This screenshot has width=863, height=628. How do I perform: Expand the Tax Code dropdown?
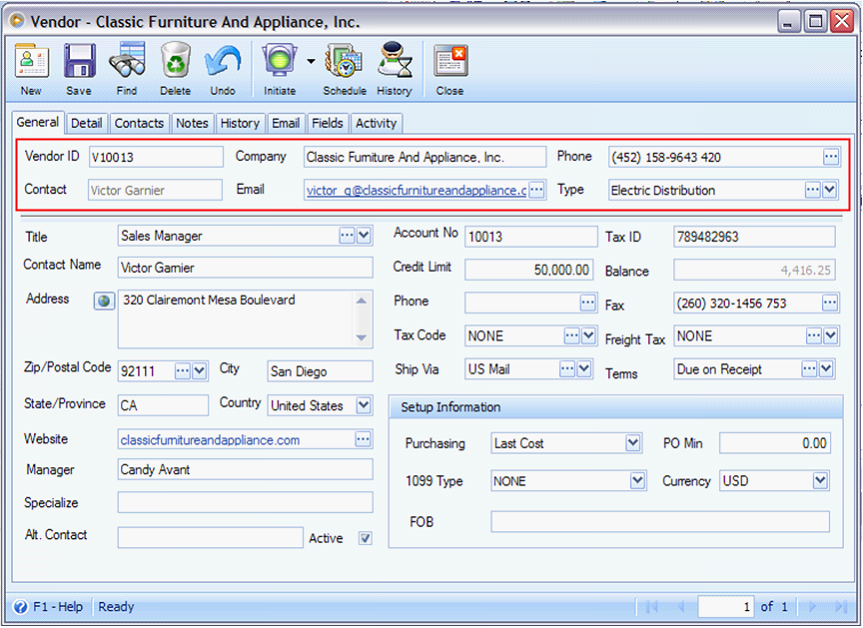point(589,335)
